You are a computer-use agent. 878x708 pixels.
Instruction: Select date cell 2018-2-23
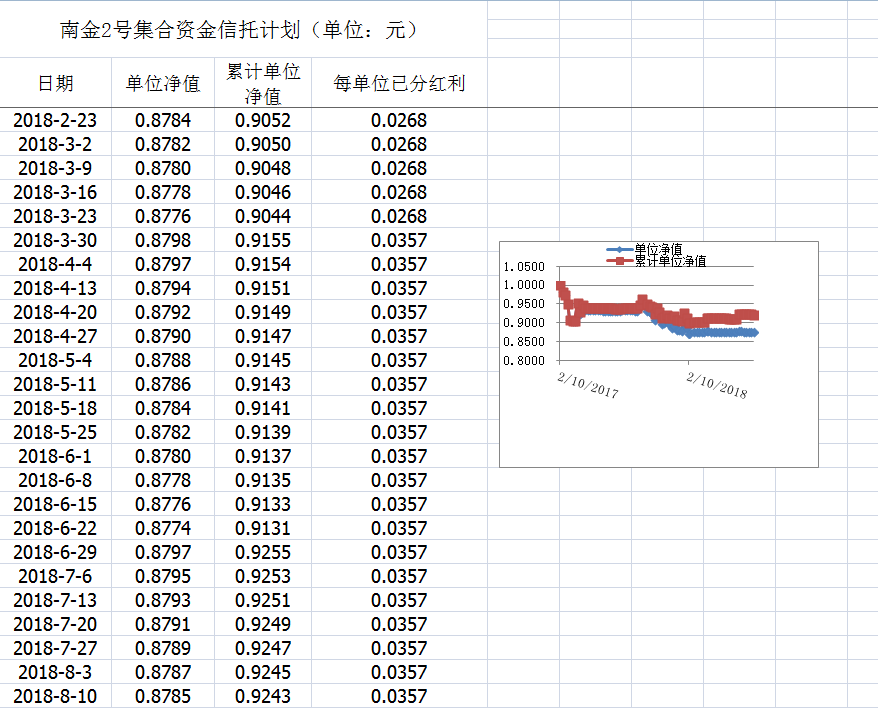pos(55,120)
